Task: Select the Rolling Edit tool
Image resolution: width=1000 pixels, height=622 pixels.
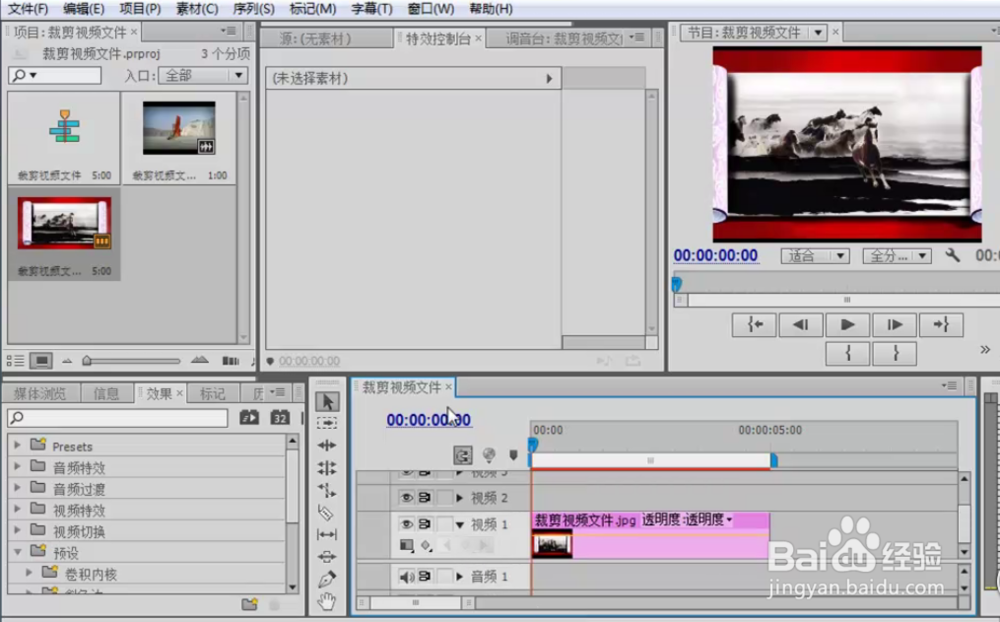Action: pos(327,468)
